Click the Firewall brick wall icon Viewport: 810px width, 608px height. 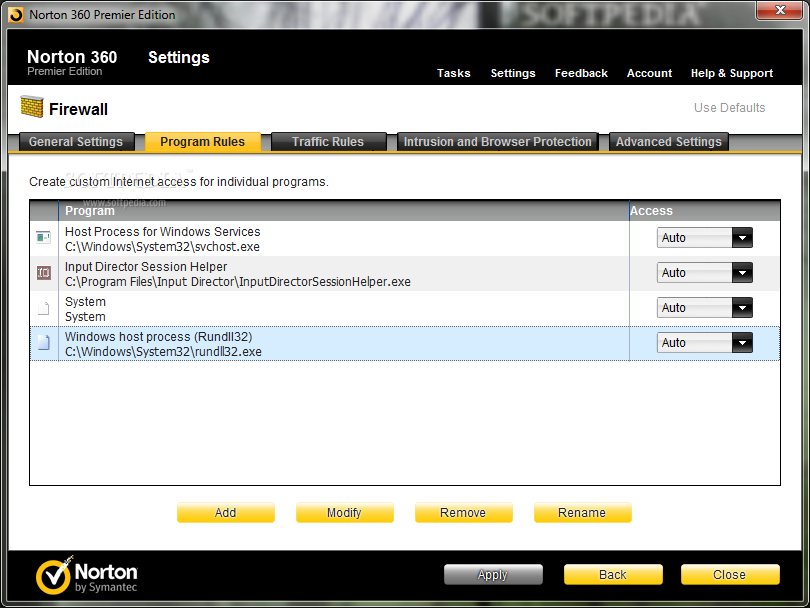point(32,107)
